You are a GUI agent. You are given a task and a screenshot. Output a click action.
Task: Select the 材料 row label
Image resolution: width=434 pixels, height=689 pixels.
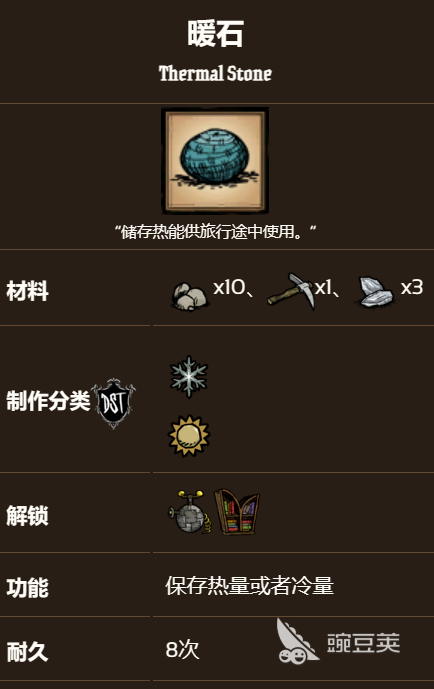[27, 291]
